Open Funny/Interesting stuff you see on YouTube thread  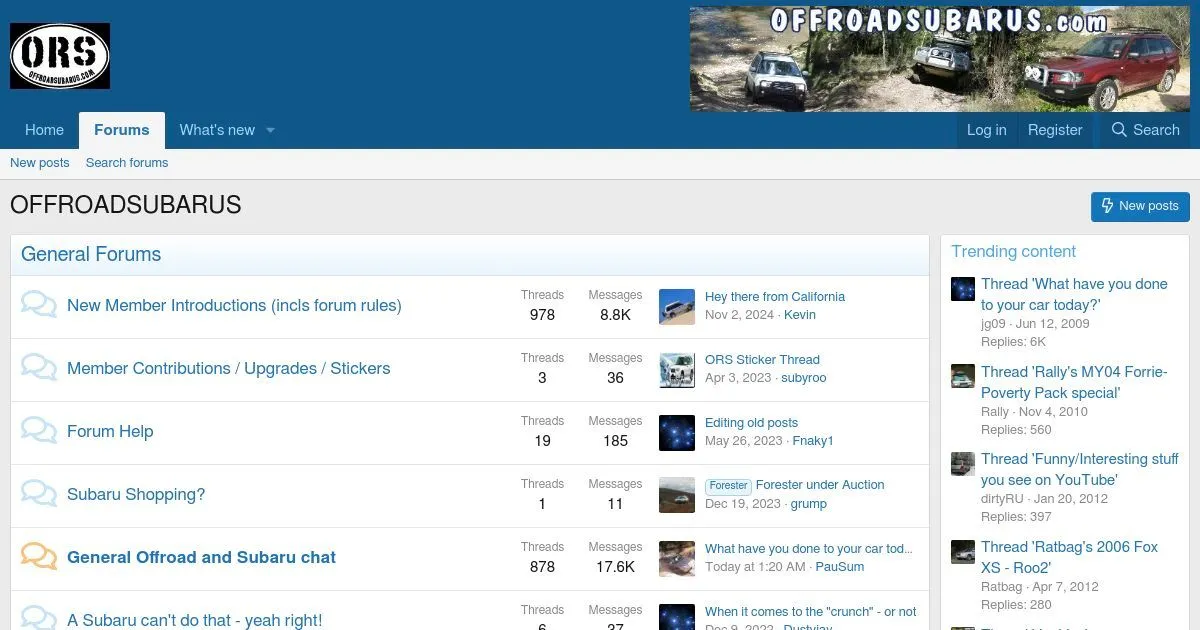pos(1080,470)
